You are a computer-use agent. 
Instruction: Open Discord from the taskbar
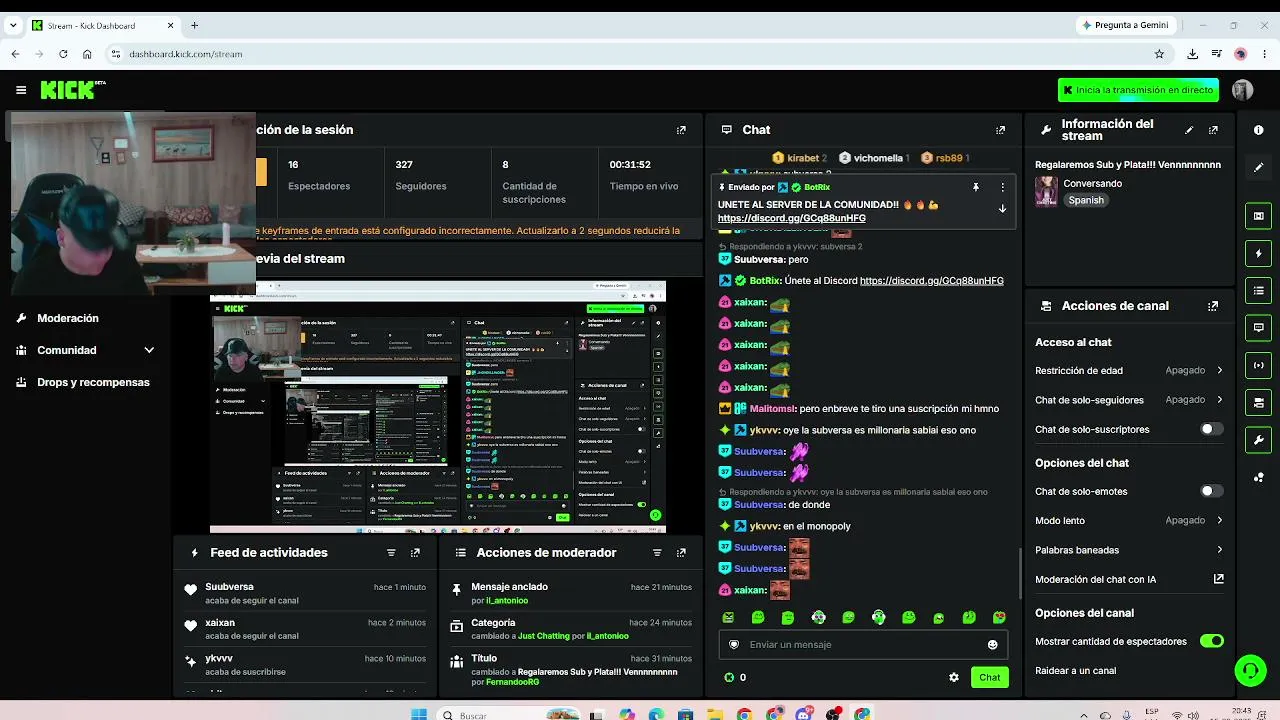point(804,714)
